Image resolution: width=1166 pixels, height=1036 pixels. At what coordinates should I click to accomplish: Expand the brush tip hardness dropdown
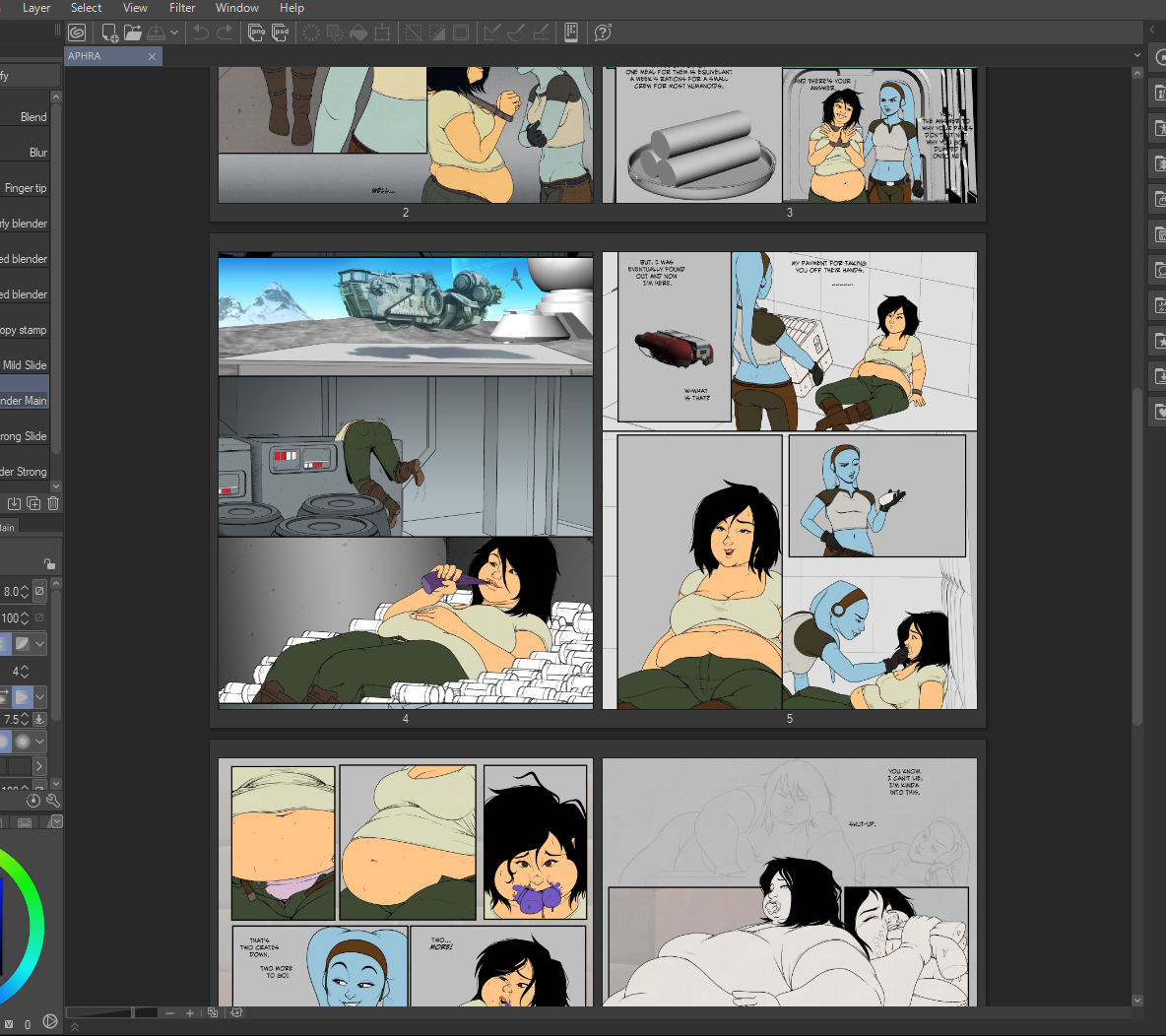(39, 742)
